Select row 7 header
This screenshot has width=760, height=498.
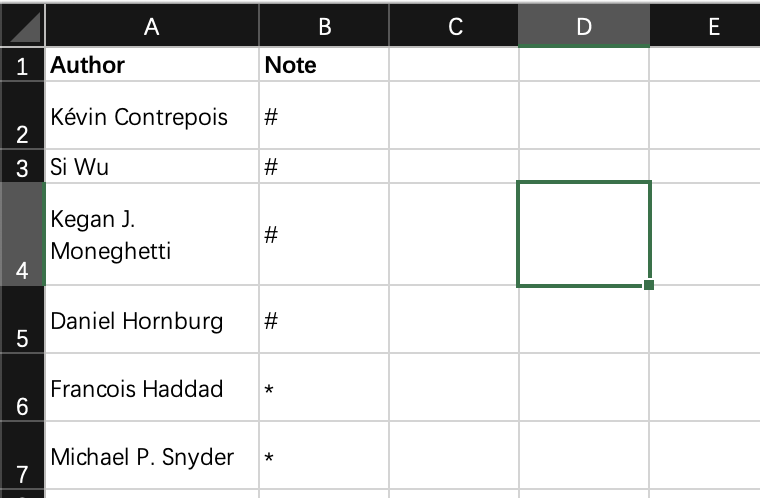[x=22, y=455]
